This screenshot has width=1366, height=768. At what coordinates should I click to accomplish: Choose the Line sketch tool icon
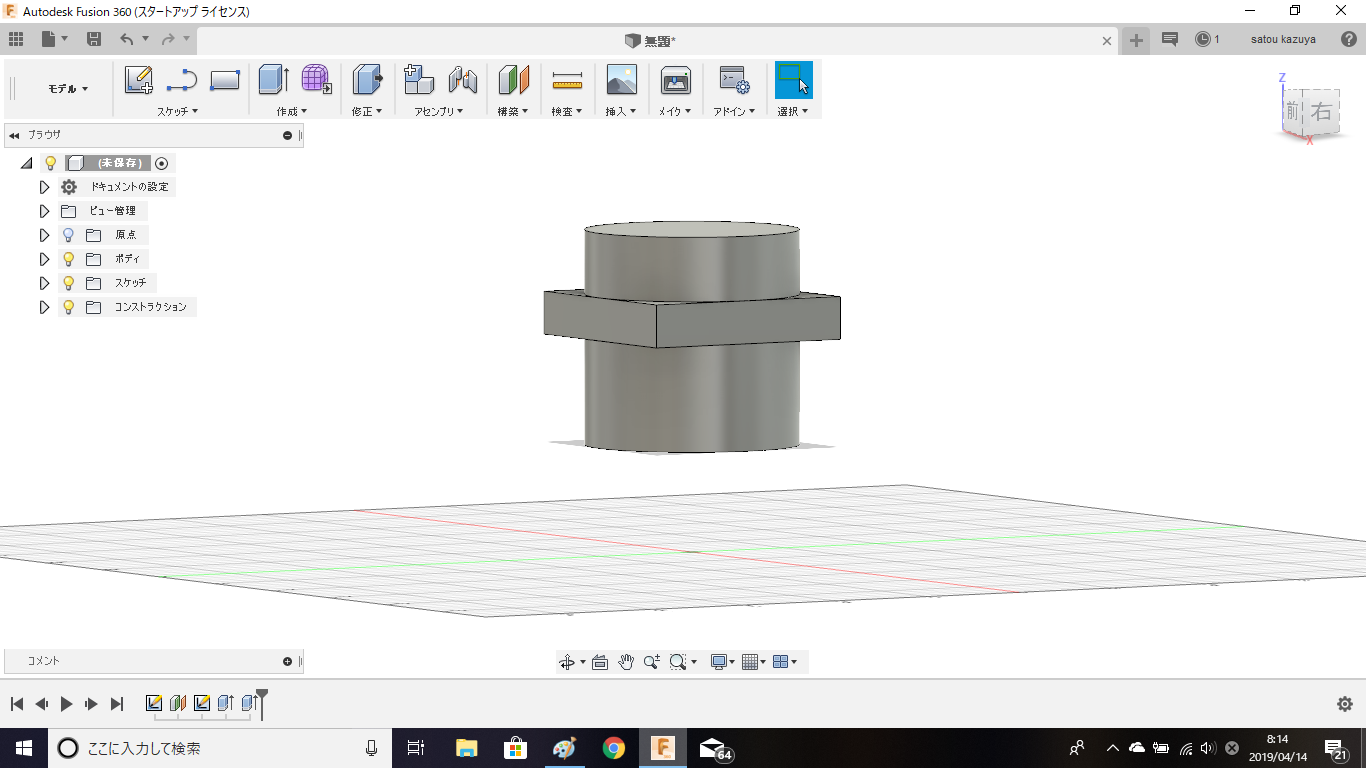click(x=182, y=80)
